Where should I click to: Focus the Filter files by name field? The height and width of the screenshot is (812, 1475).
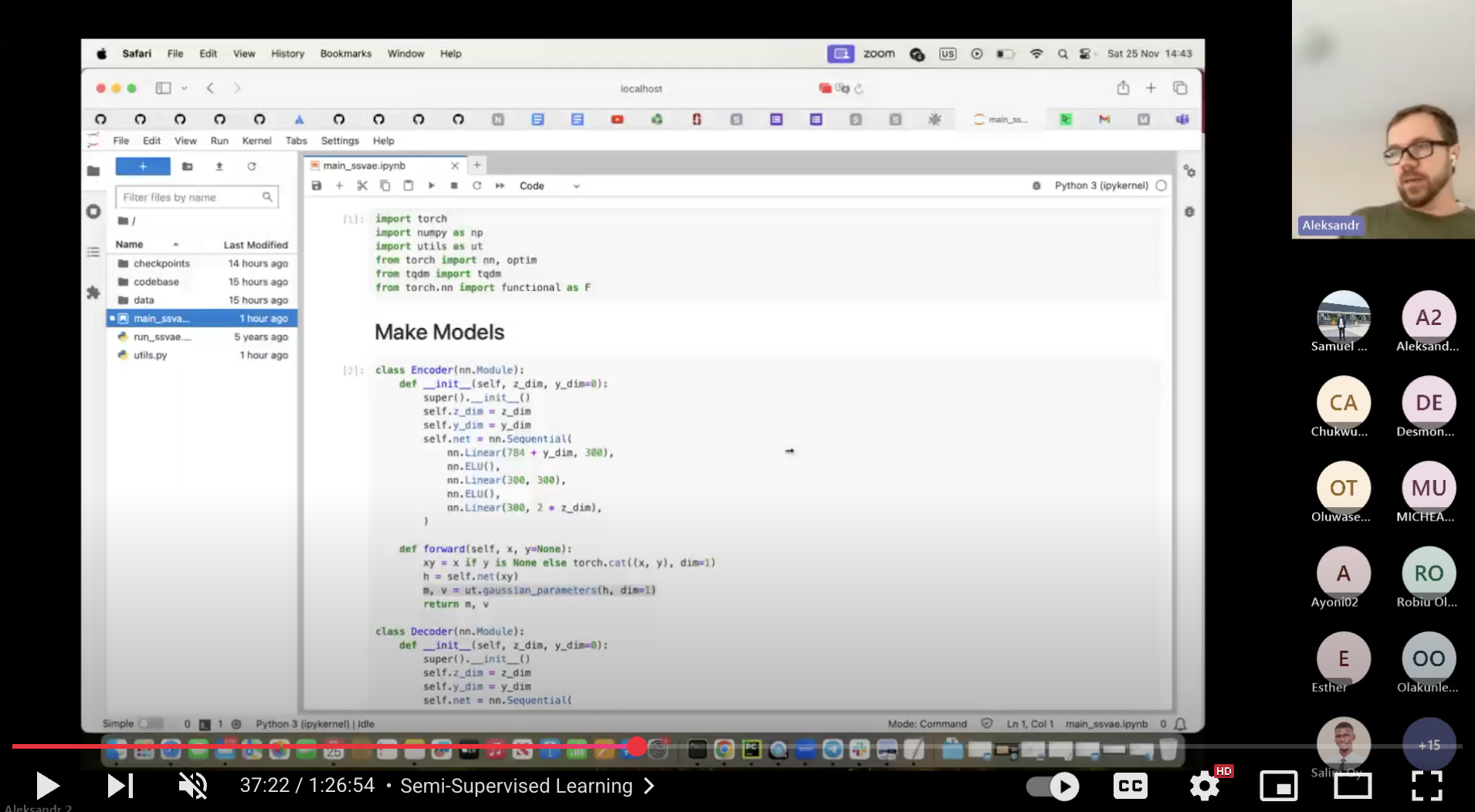191,198
